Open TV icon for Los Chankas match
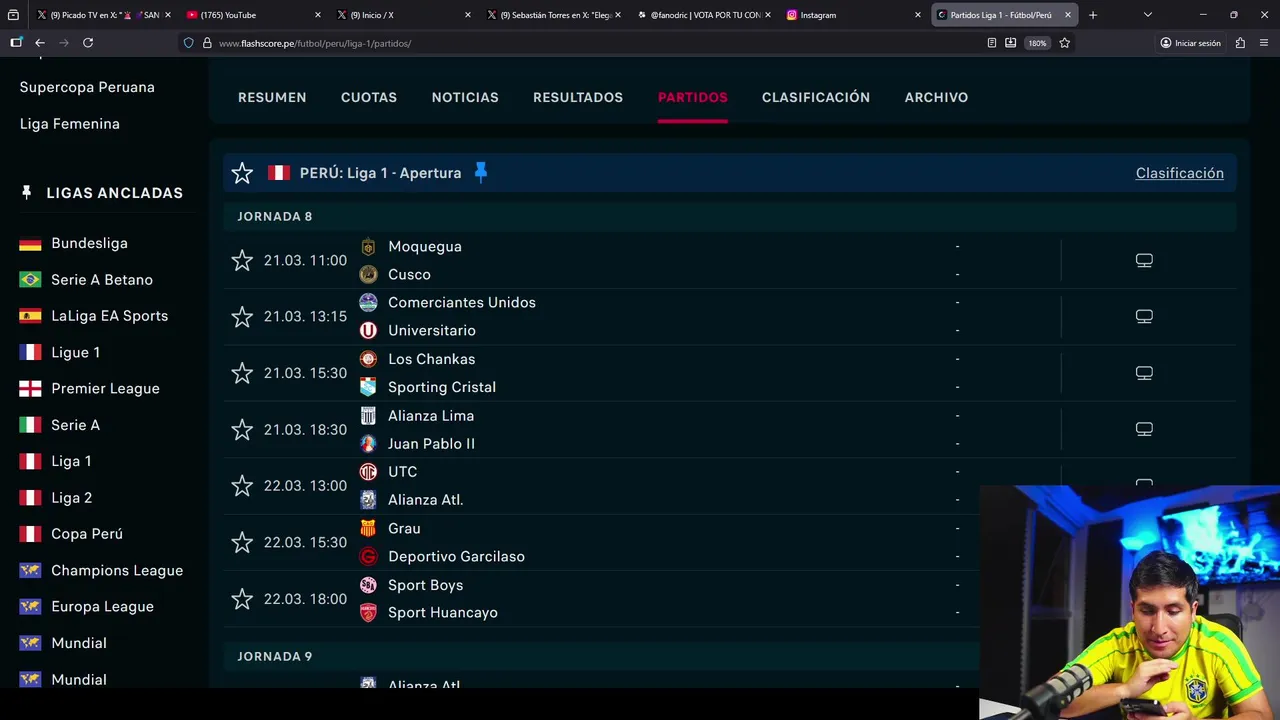The image size is (1280, 720). coord(1144,373)
